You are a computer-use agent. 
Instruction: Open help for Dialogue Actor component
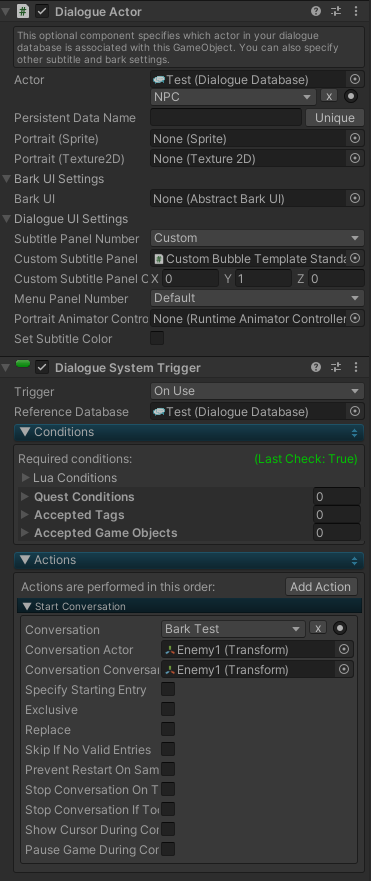316,11
